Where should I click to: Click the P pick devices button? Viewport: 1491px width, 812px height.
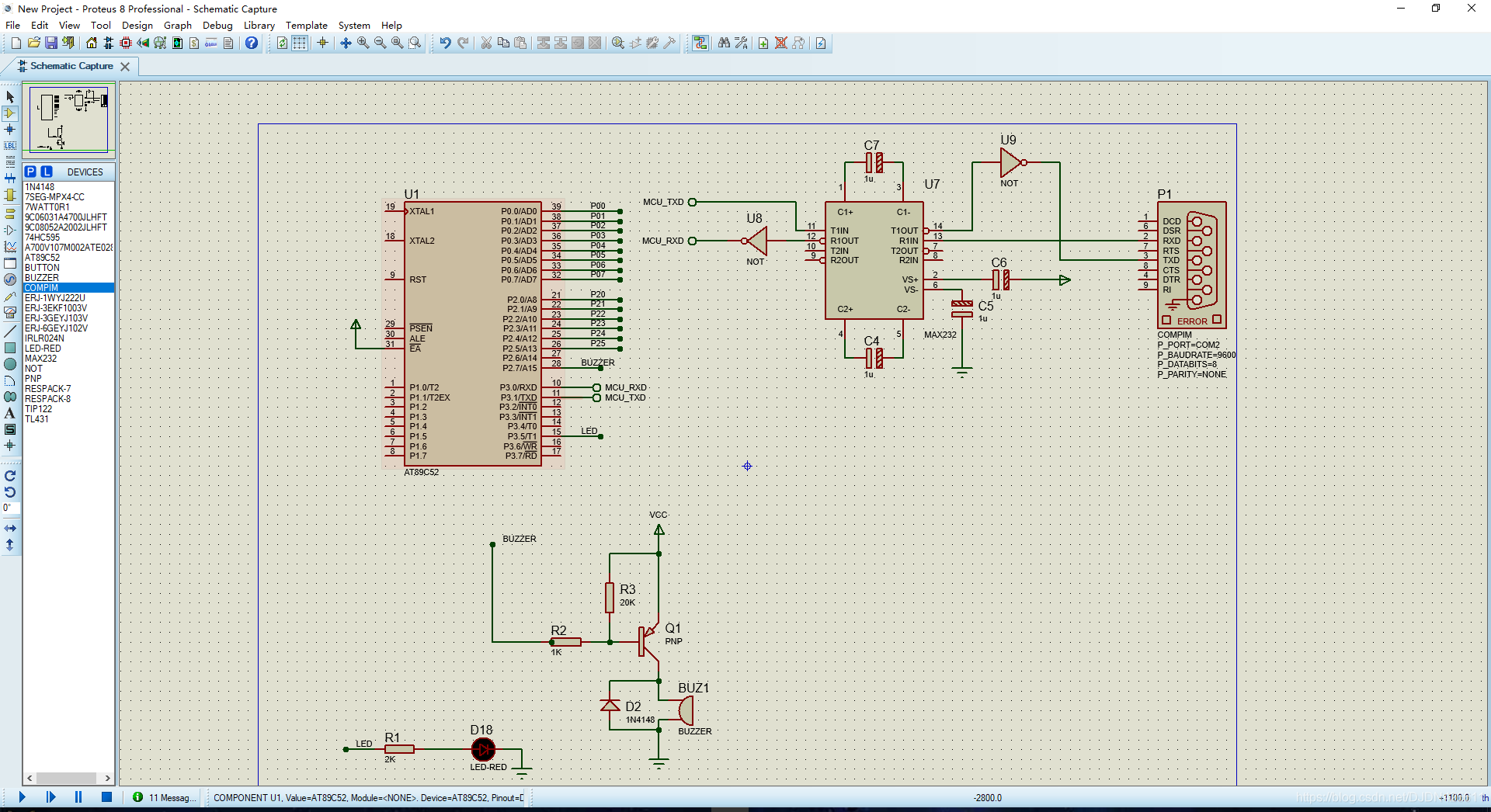[x=30, y=172]
